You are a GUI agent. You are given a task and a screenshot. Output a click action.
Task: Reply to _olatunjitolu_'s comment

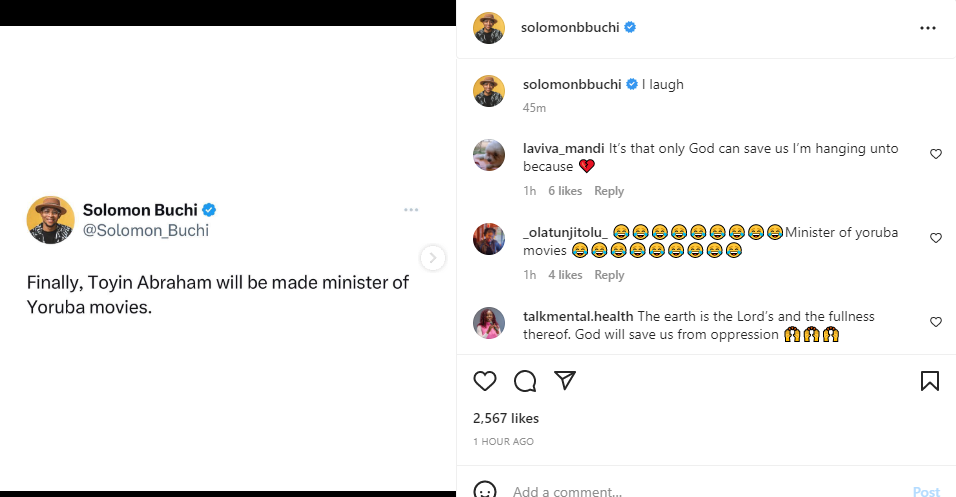[609, 275]
